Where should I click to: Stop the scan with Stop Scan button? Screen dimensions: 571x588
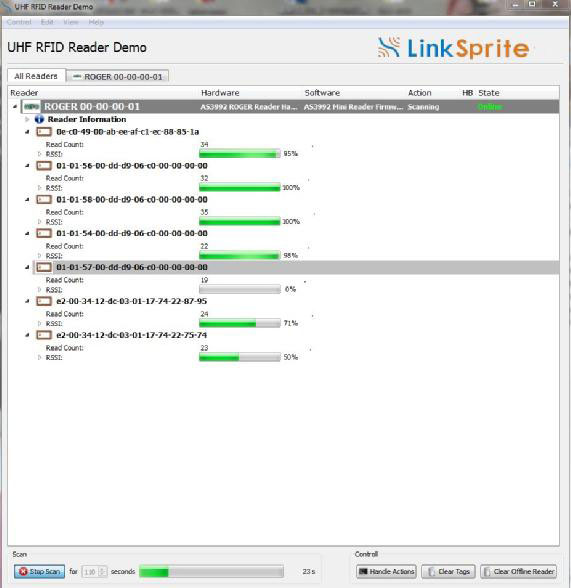tap(39, 572)
